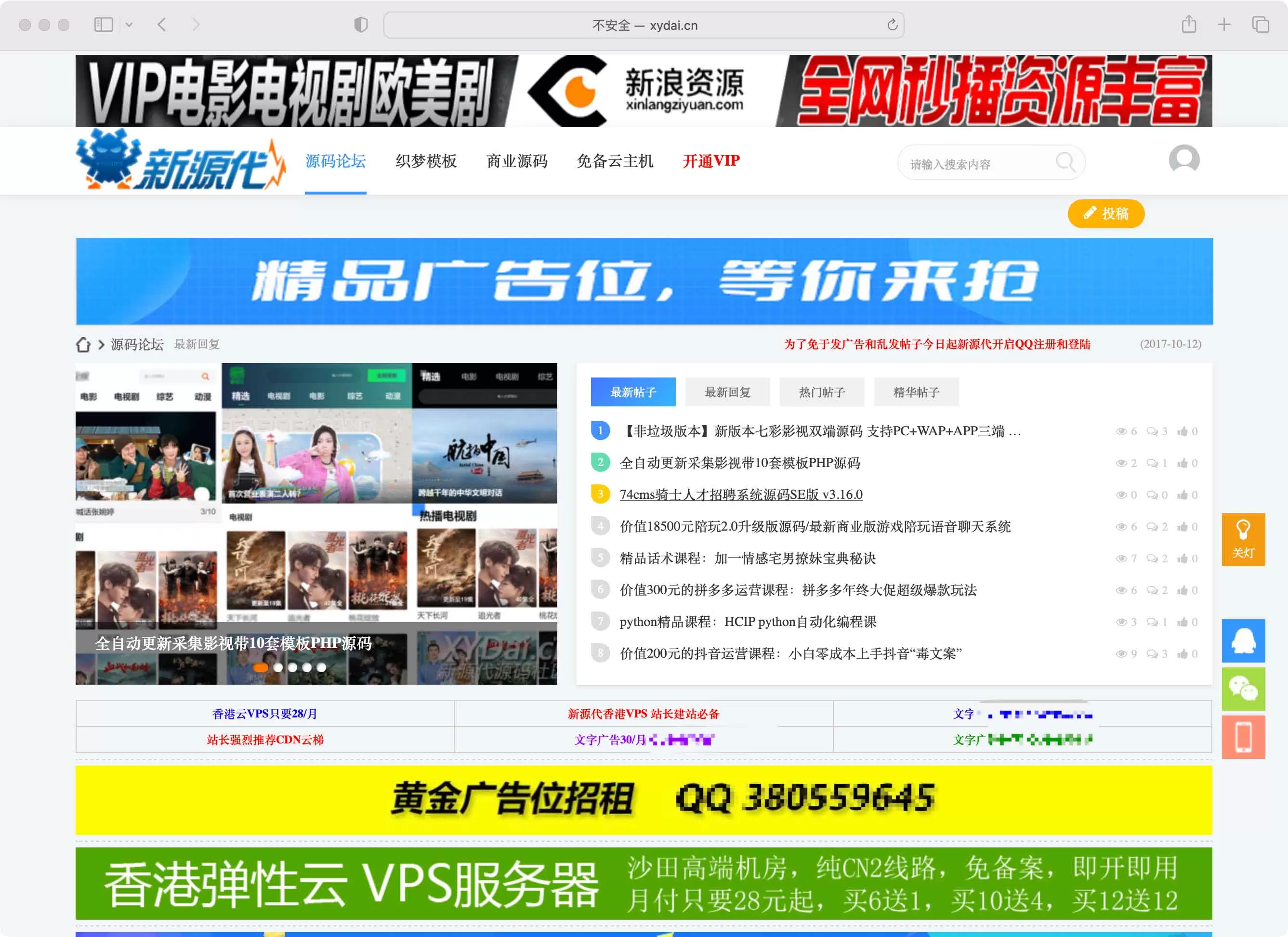Go back with the back arrow
Screen dimensions: 1288x937
point(162,25)
